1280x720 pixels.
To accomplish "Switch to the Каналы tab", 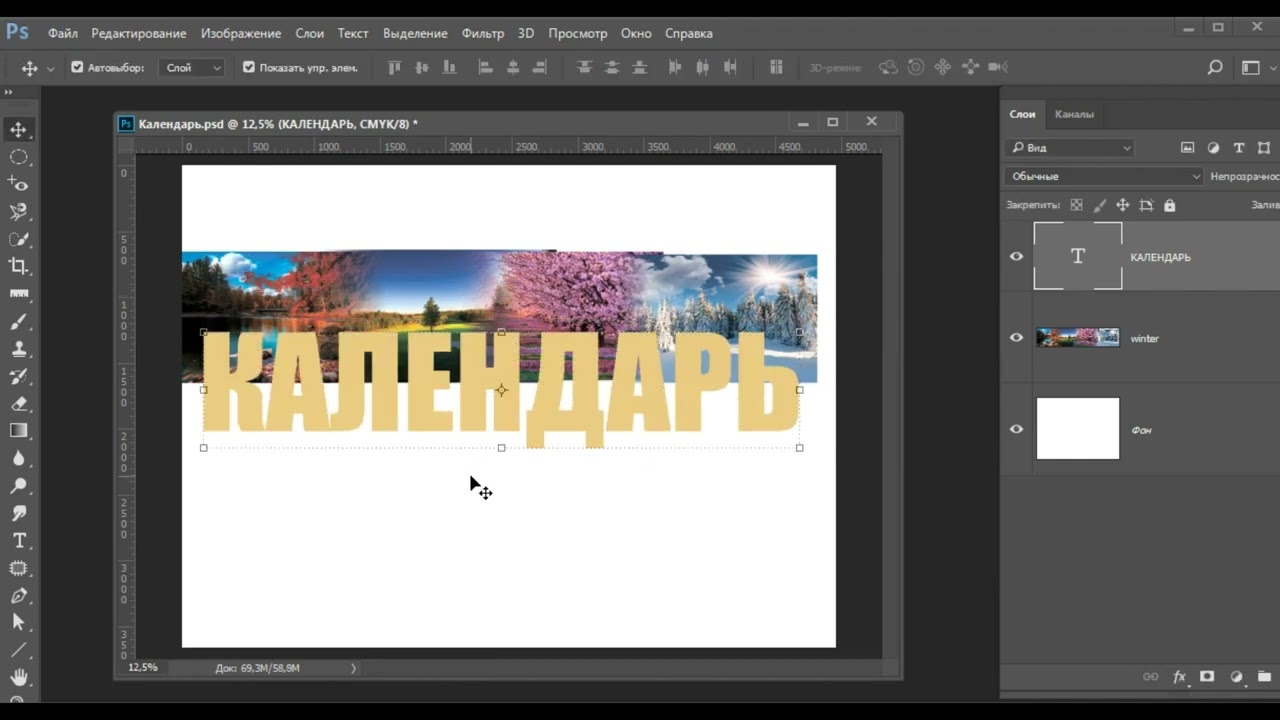I will pos(1074,114).
